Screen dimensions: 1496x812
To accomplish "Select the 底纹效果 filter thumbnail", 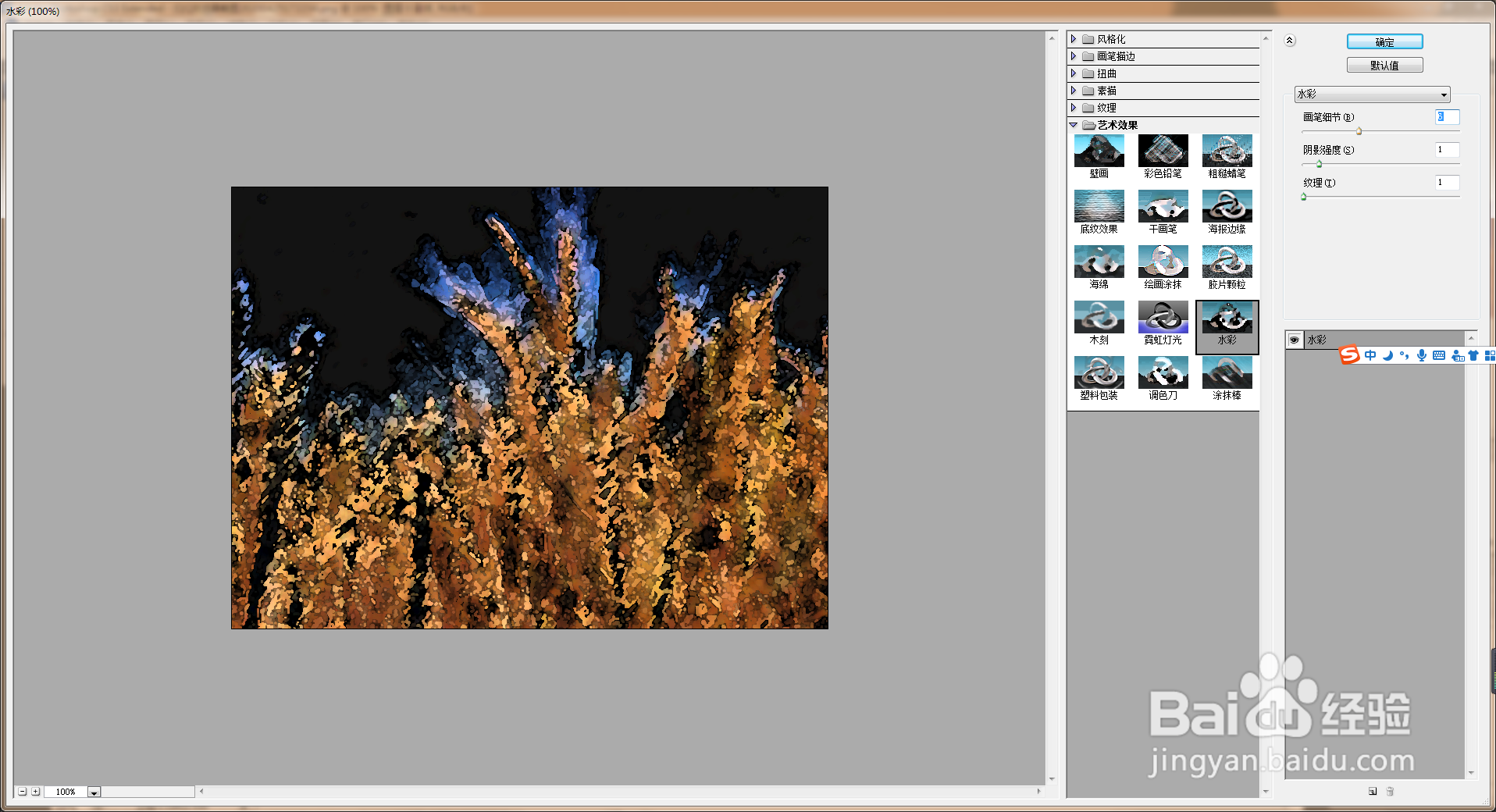I will [x=1099, y=206].
